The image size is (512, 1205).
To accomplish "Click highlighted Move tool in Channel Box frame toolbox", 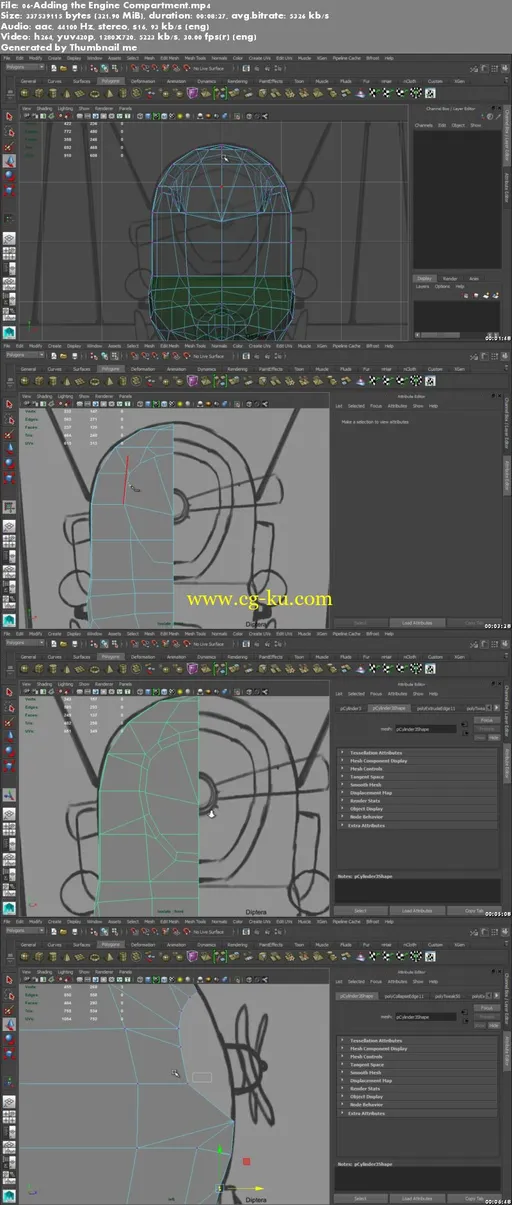I will tap(9, 160).
